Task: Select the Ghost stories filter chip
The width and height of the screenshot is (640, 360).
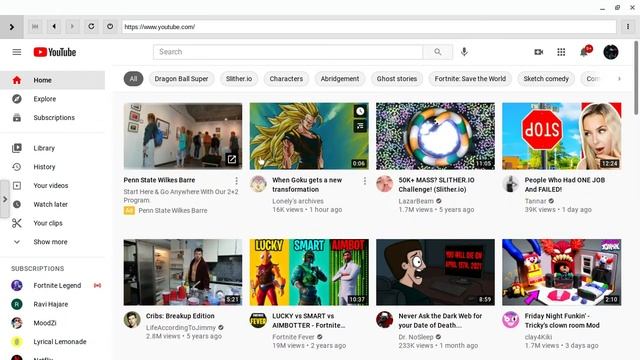Action: pyautogui.click(x=397, y=79)
